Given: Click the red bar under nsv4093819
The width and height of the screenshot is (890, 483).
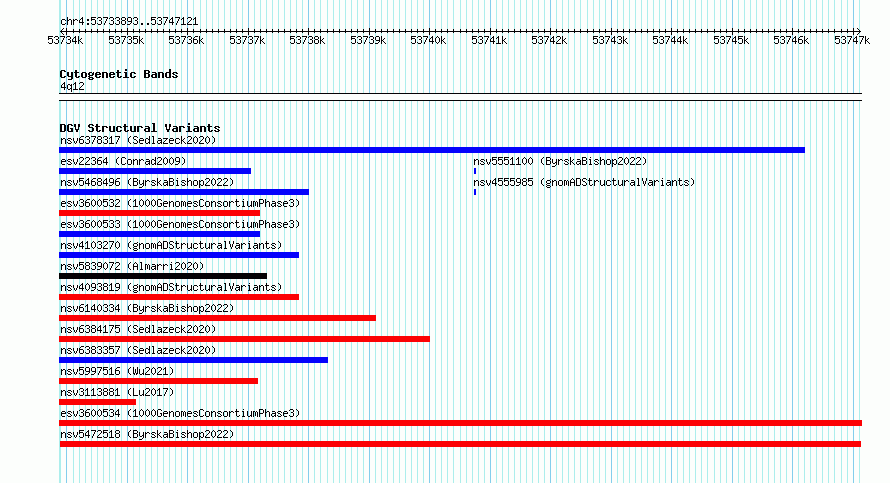Looking at the screenshot, I should [179, 297].
